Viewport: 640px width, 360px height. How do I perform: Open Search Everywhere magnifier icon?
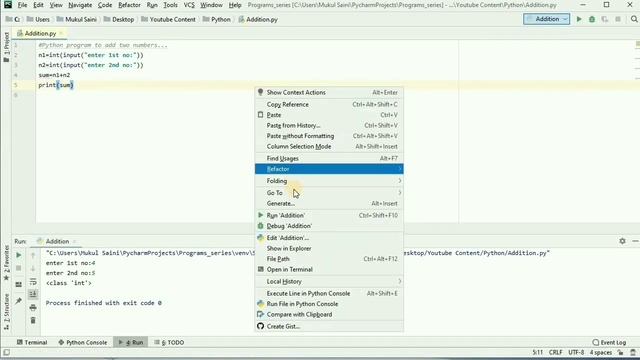click(634, 19)
